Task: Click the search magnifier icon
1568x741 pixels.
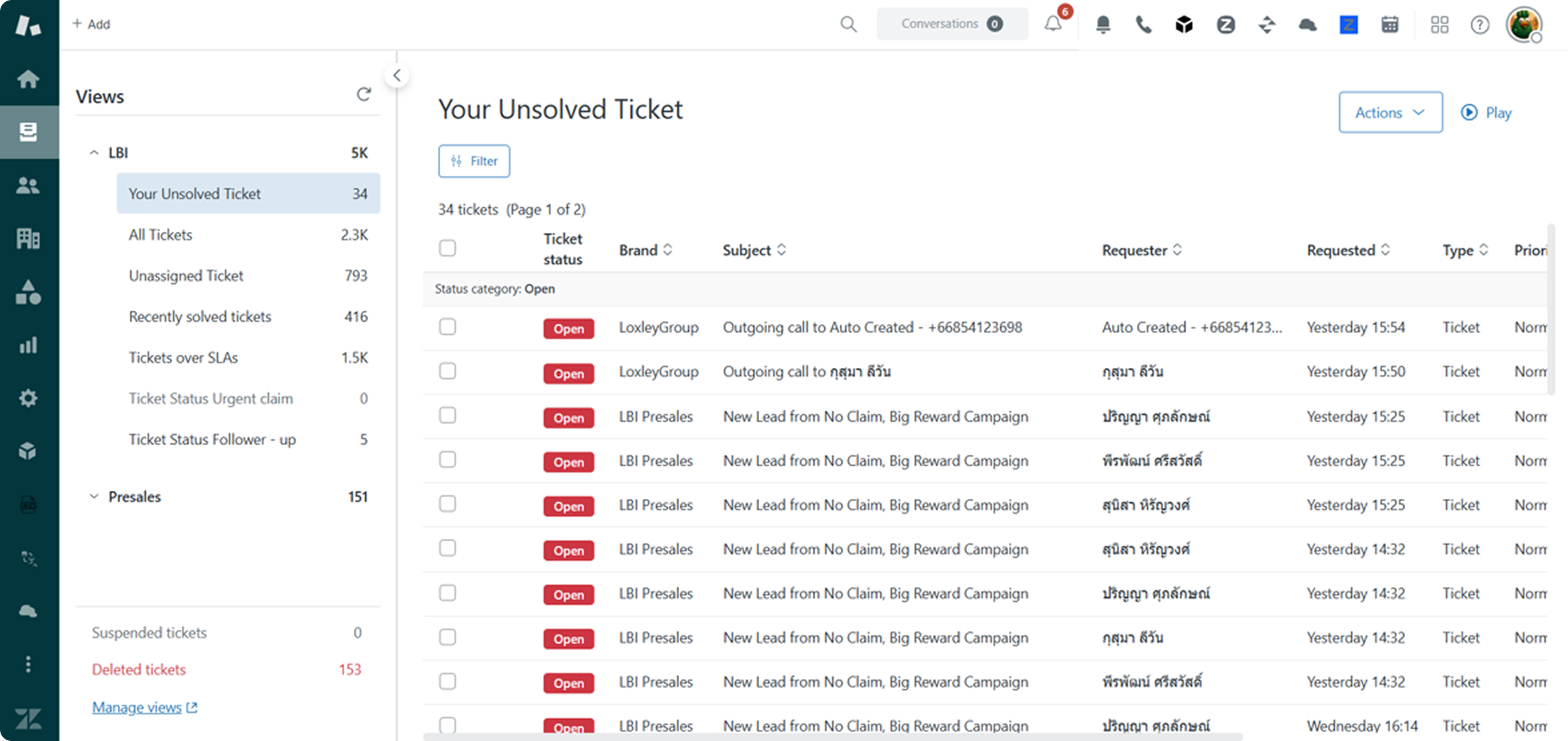Action: pyautogui.click(x=848, y=25)
